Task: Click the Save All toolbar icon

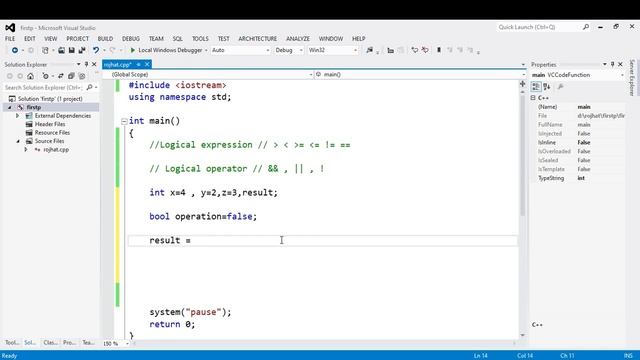Action: (x=82, y=50)
